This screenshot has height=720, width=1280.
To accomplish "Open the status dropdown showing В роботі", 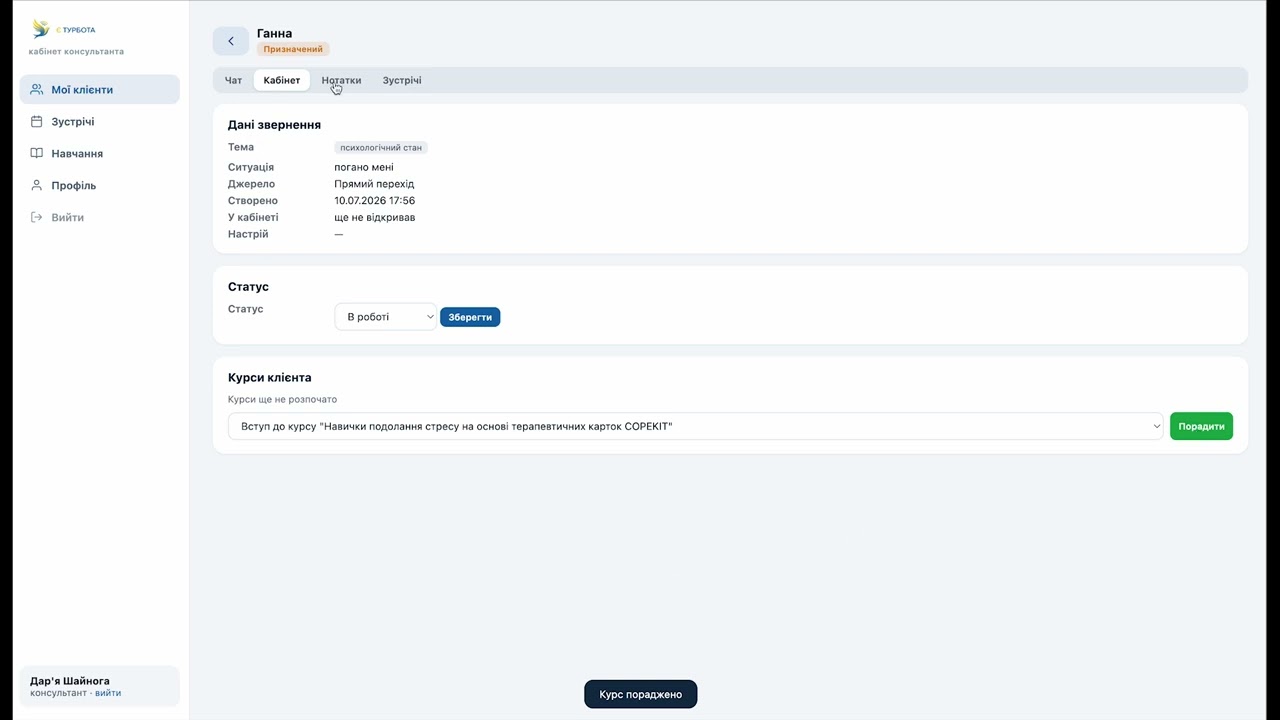I will click(386, 317).
